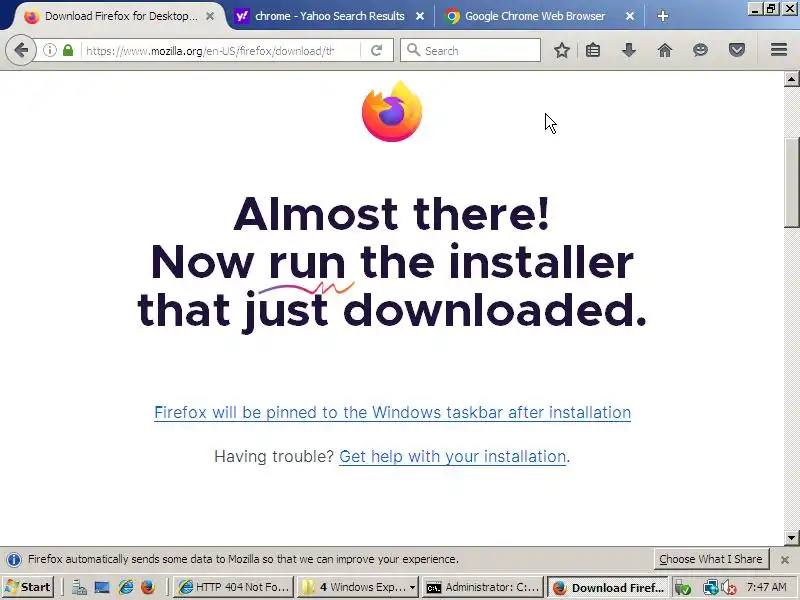This screenshot has width=800, height=600.
Task: Open the downloads arrow panel
Action: (629, 50)
